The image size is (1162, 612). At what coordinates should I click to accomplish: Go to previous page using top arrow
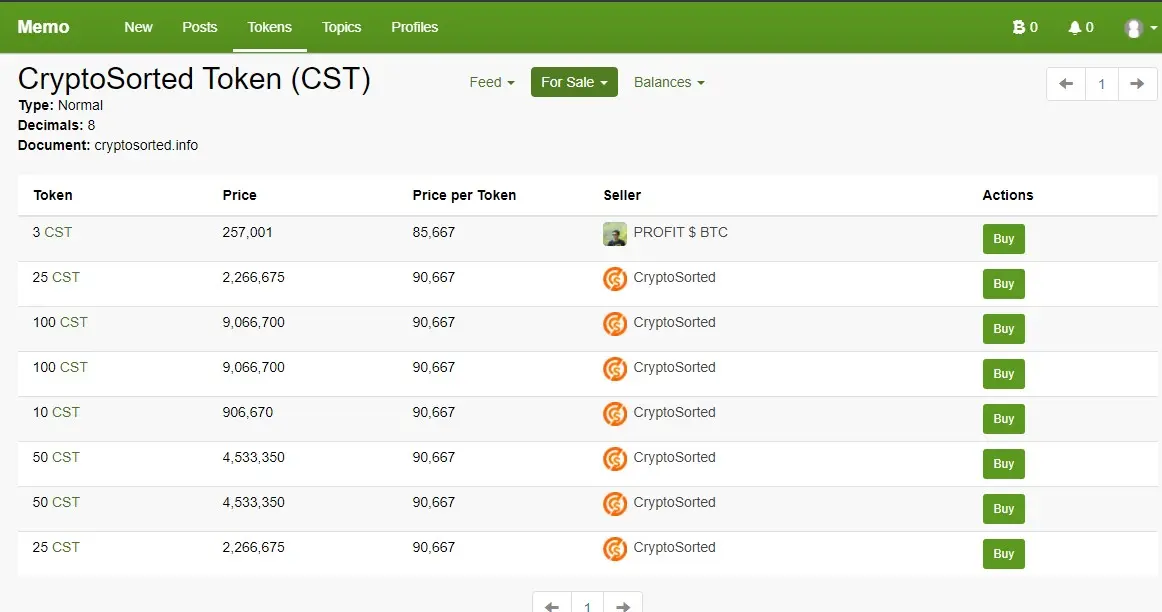[1066, 84]
